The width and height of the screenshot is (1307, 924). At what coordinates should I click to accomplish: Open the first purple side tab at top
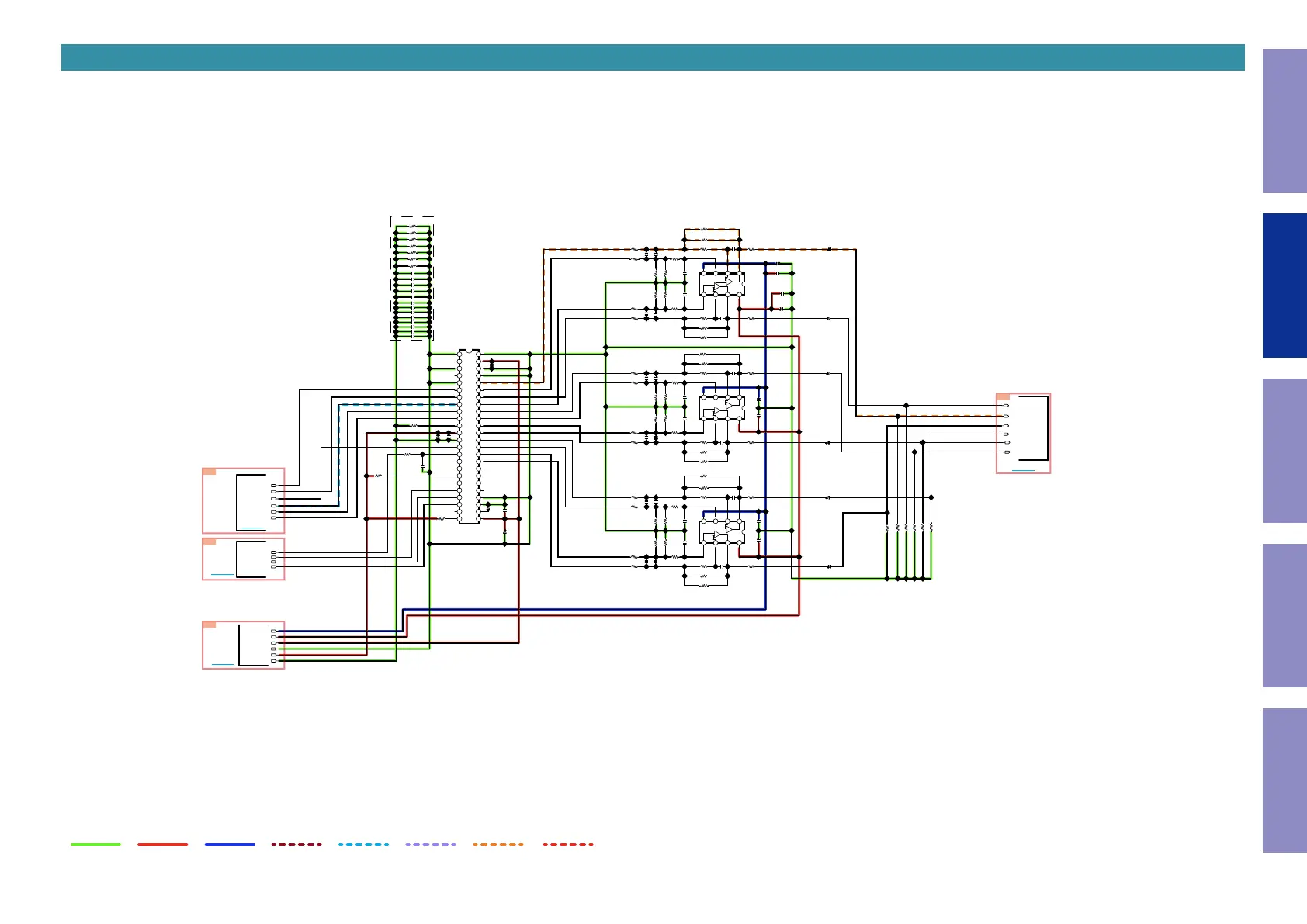point(1284,121)
